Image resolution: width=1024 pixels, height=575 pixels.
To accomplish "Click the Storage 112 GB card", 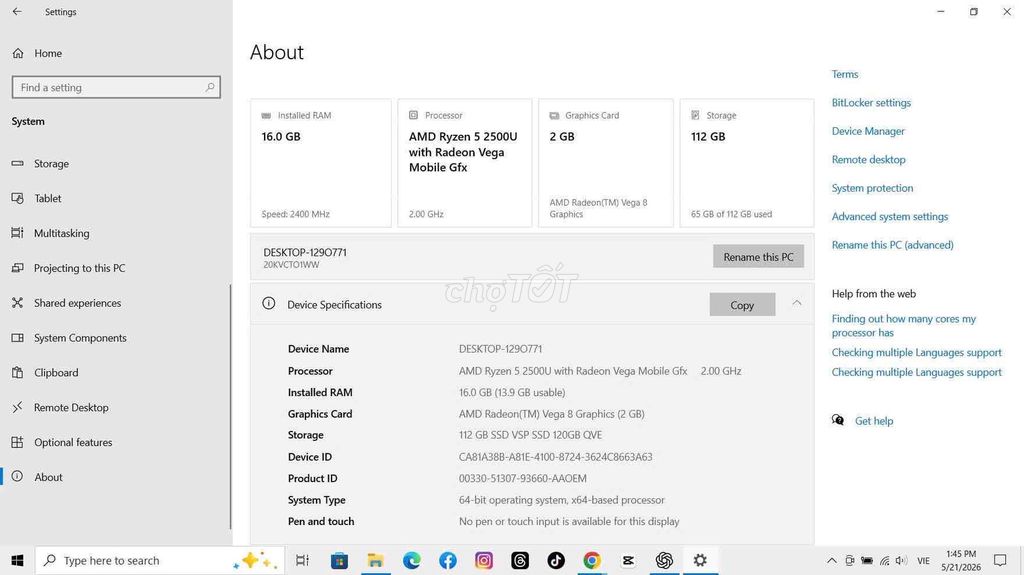I will tap(746, 163).
